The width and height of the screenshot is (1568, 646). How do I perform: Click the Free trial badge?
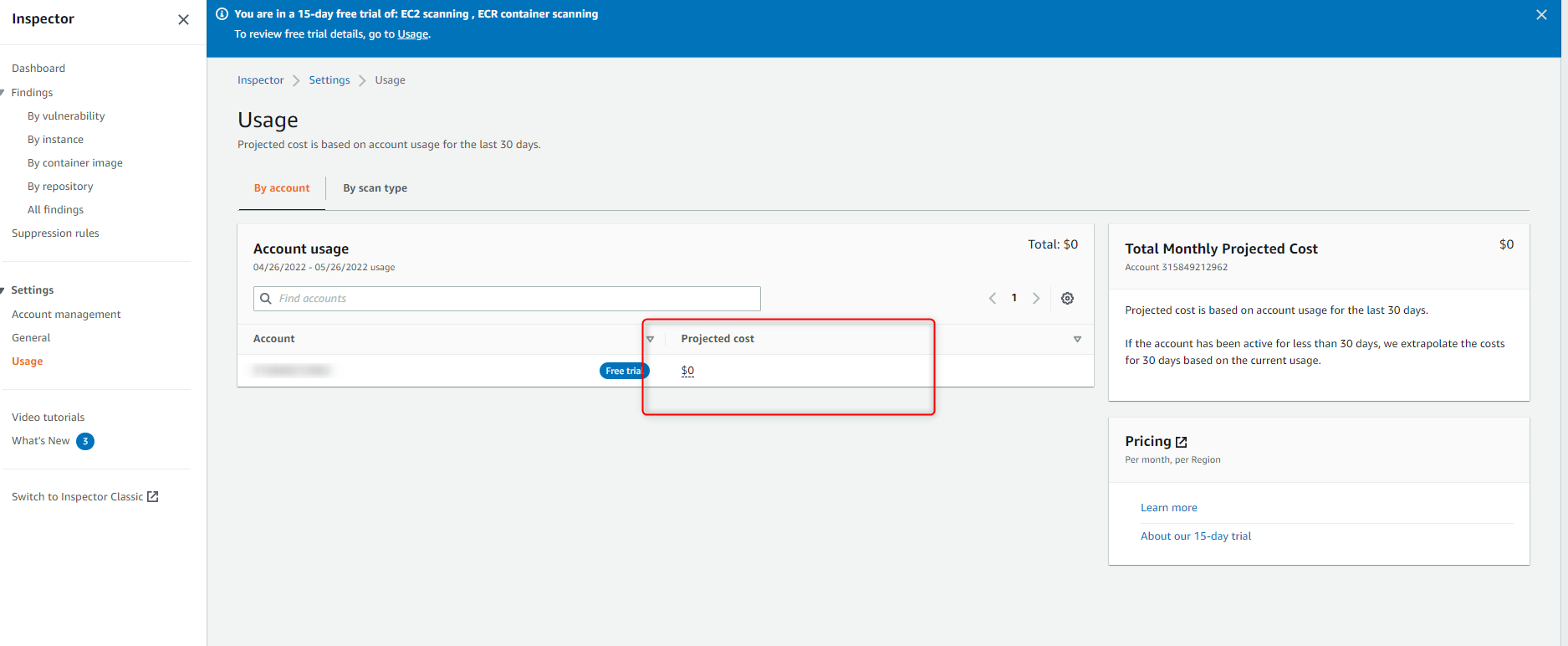[624, 371]
